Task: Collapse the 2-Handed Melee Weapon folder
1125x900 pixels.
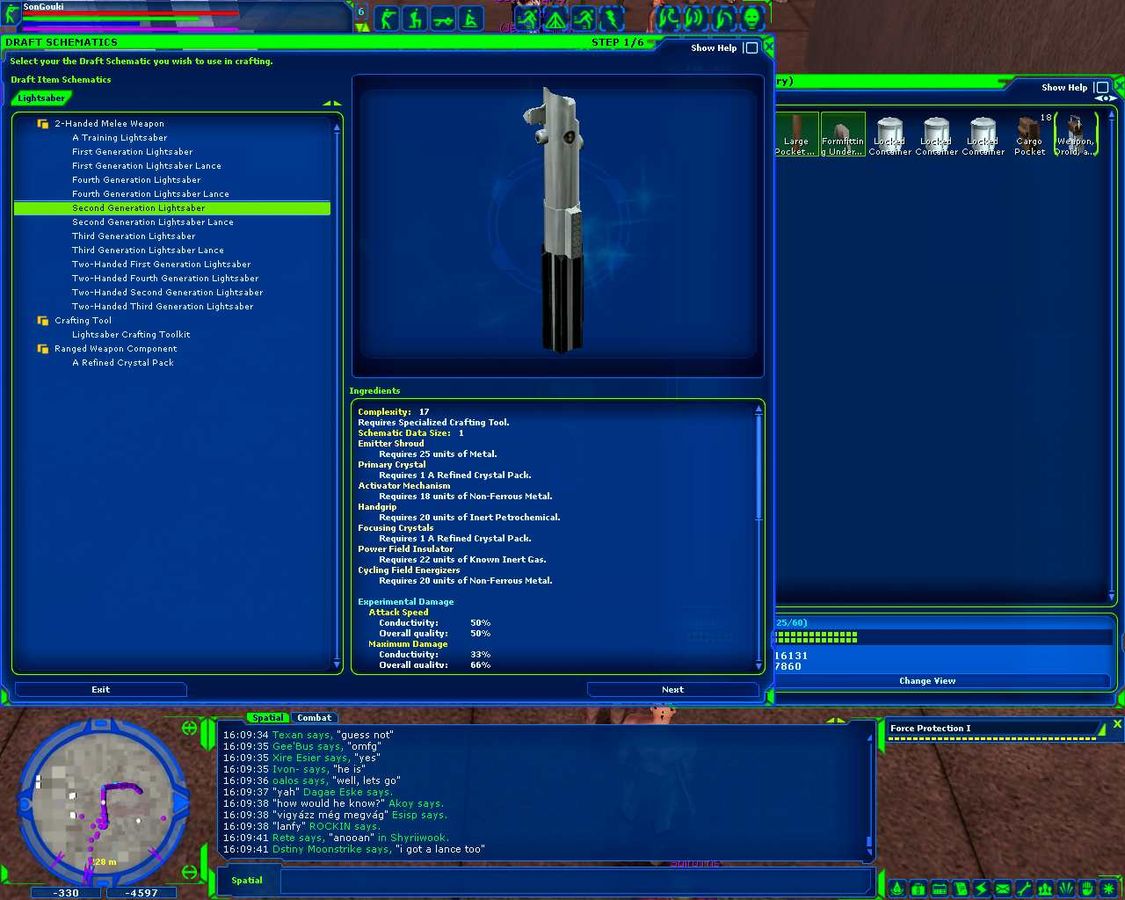Action: [x=43, y=124]
